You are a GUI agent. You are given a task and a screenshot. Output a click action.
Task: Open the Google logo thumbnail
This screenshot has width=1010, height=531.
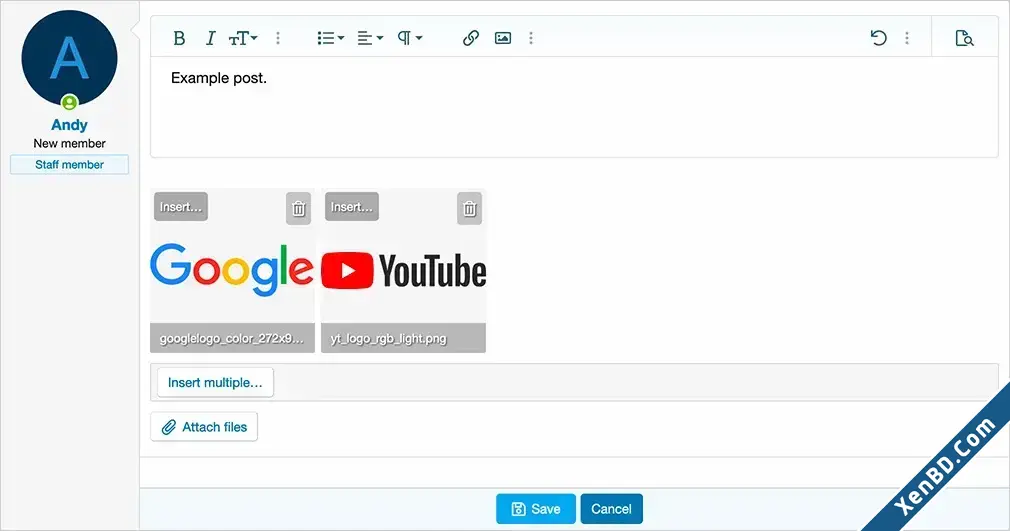point(232,270)
